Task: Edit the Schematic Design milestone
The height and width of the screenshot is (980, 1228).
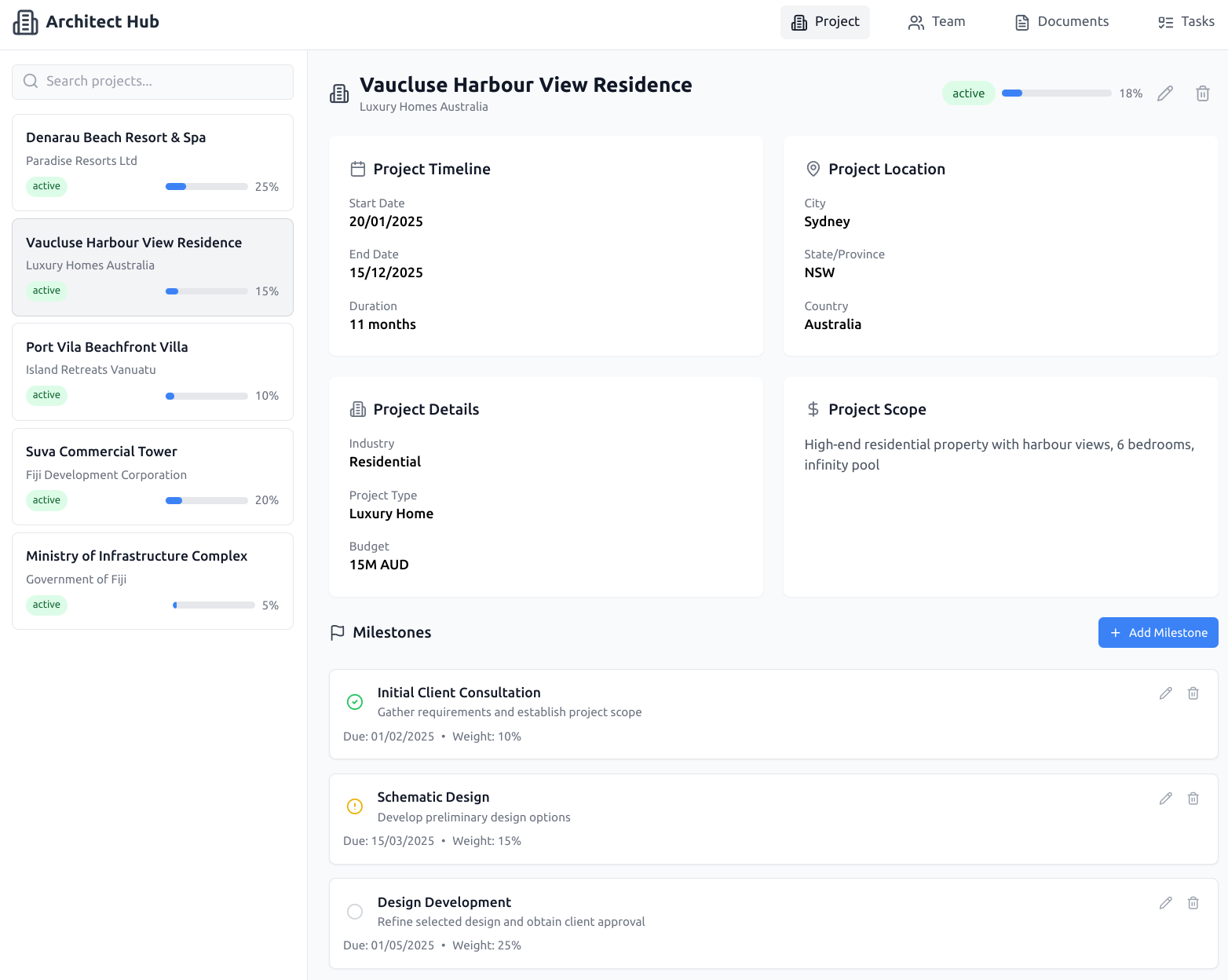Action: point(1165,799)
